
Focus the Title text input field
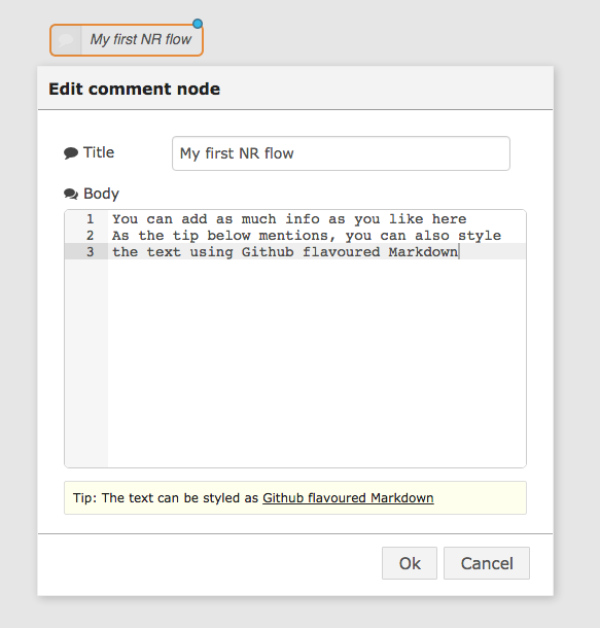[340, 153]
